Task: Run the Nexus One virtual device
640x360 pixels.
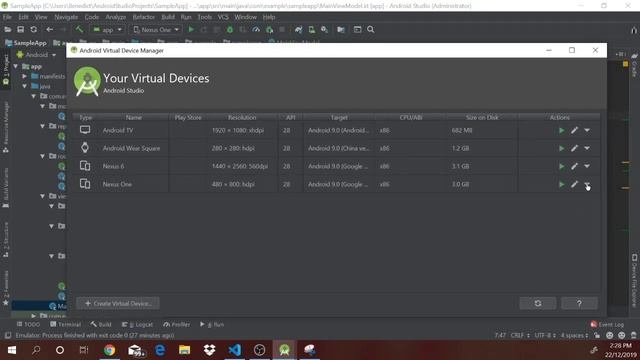Action: click(x=562, y=184)
